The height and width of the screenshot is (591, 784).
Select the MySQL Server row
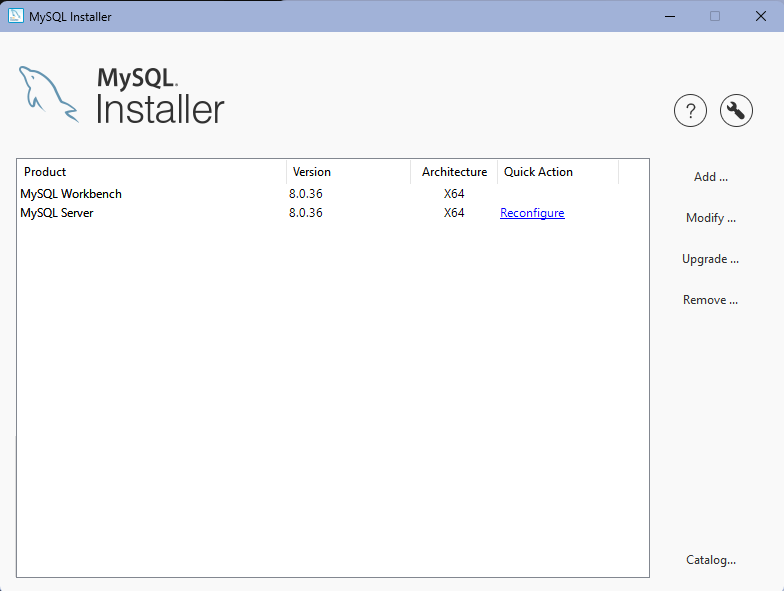[332, 213]
